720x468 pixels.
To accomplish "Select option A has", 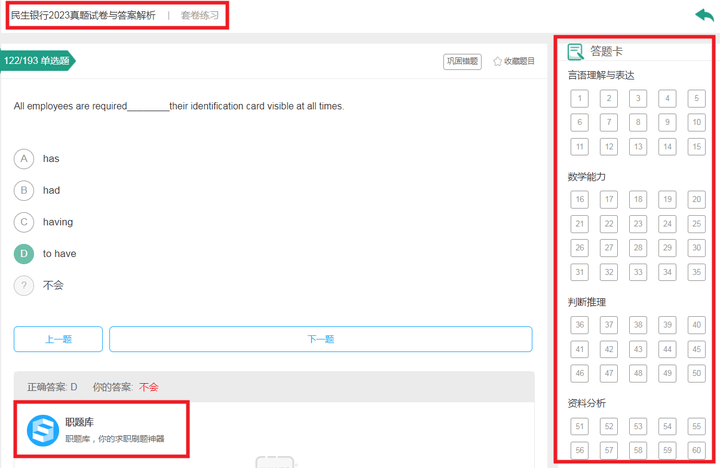I will (x=24, y=159).
